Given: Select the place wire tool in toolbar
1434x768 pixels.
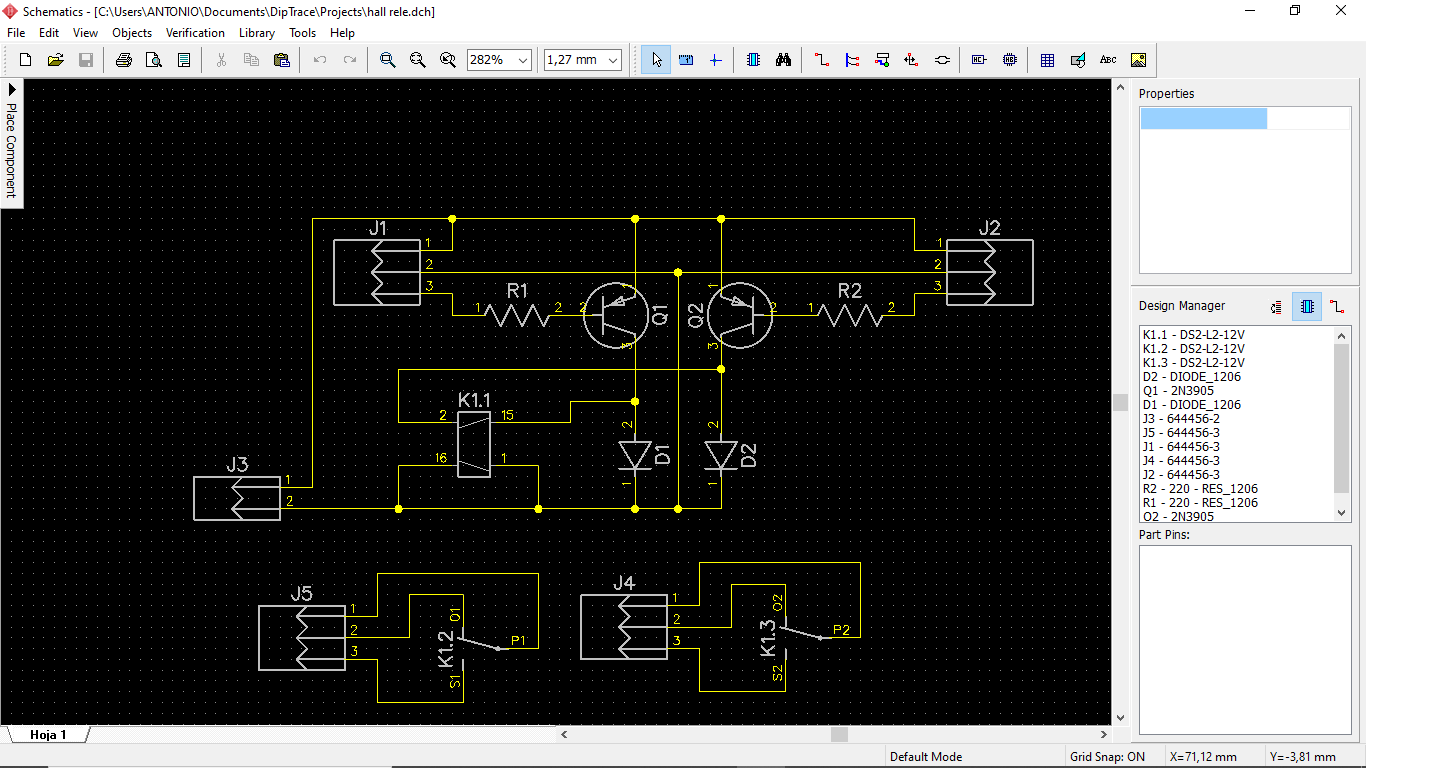Looking at the screenshot, I should coord(822,60).
